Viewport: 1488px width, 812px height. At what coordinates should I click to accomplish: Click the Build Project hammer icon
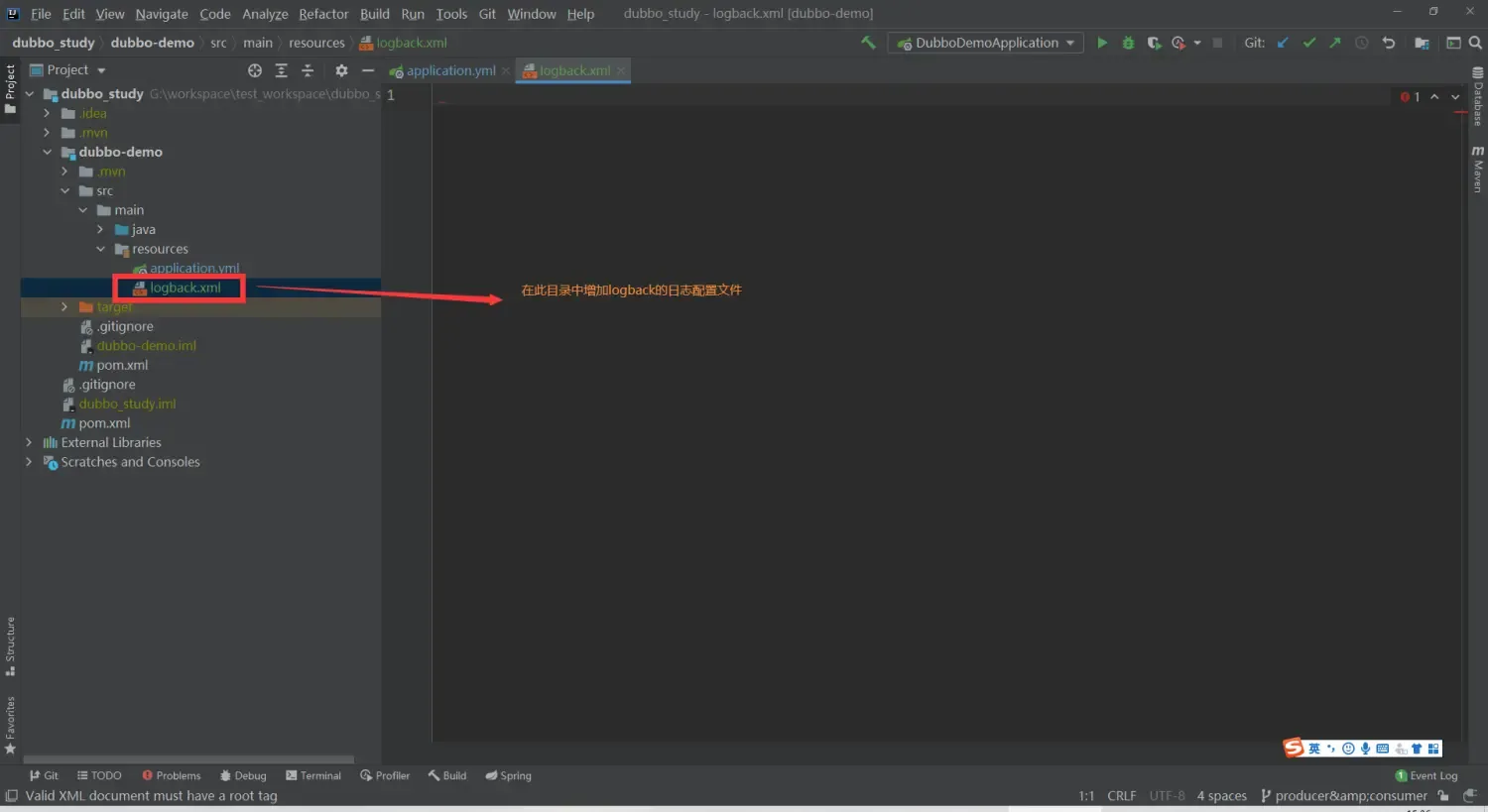(868, 43)
